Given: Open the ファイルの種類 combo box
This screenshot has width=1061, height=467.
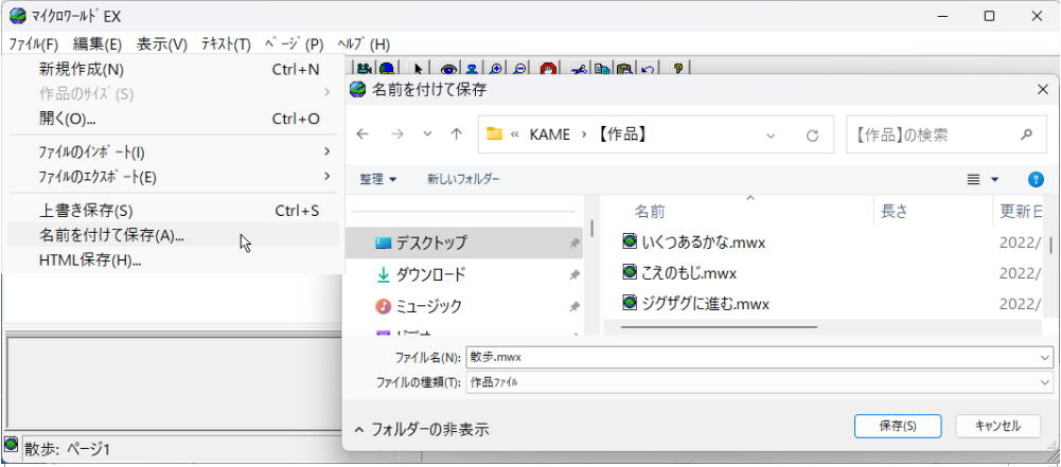Looking at the screenshot, I should 759,382.
